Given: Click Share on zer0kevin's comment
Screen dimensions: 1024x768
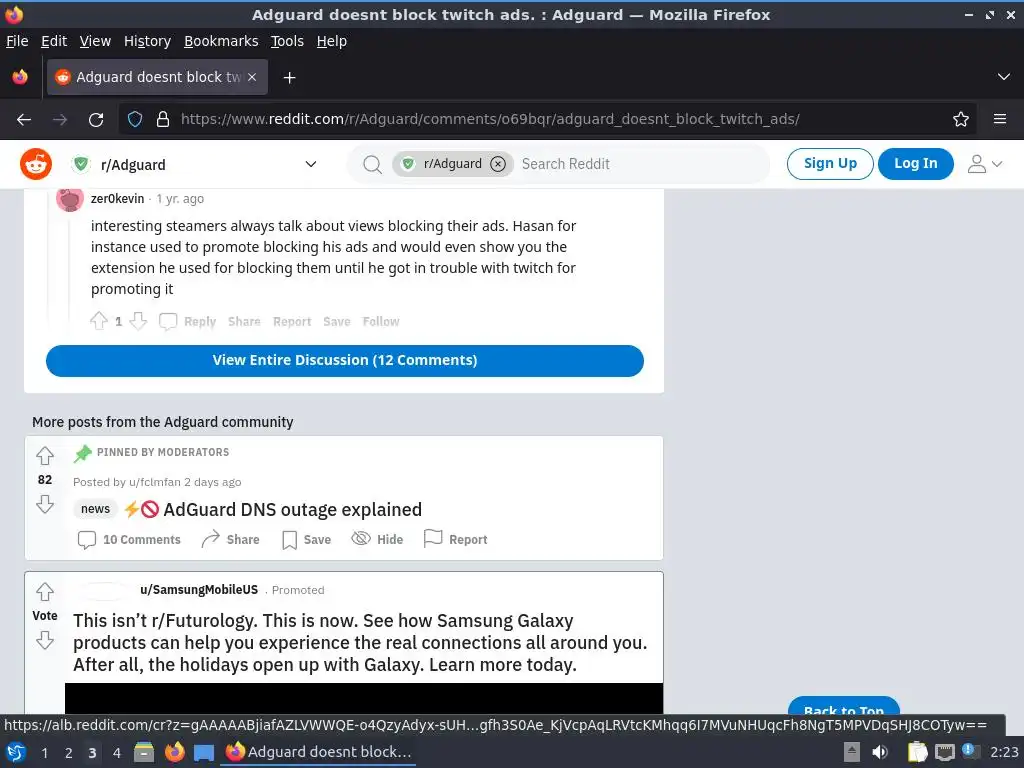Looking at the screenshot, I should [244, 321].
